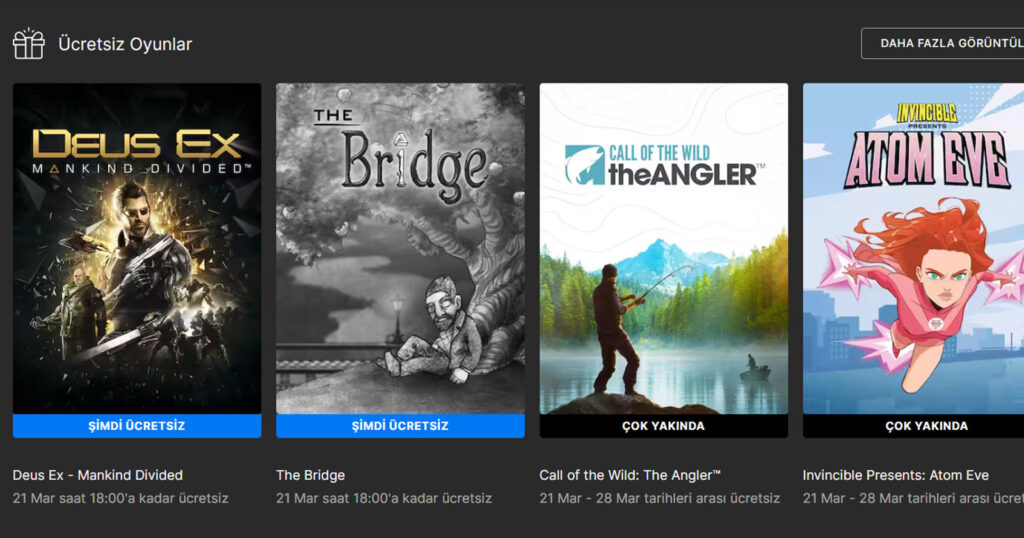Screen dimensions: 1024x538
Task: Select the Call of the Wild theAngler cover
Action: coord(664,248)
